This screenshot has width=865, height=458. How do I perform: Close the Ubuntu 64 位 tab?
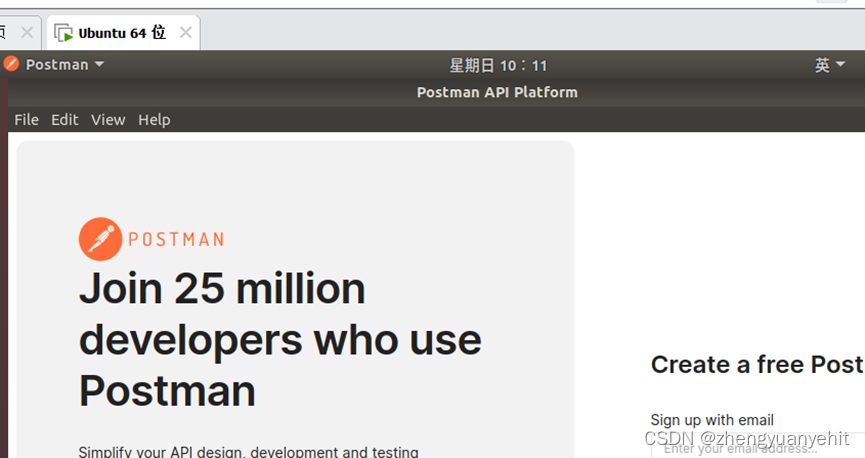point(186,33)
